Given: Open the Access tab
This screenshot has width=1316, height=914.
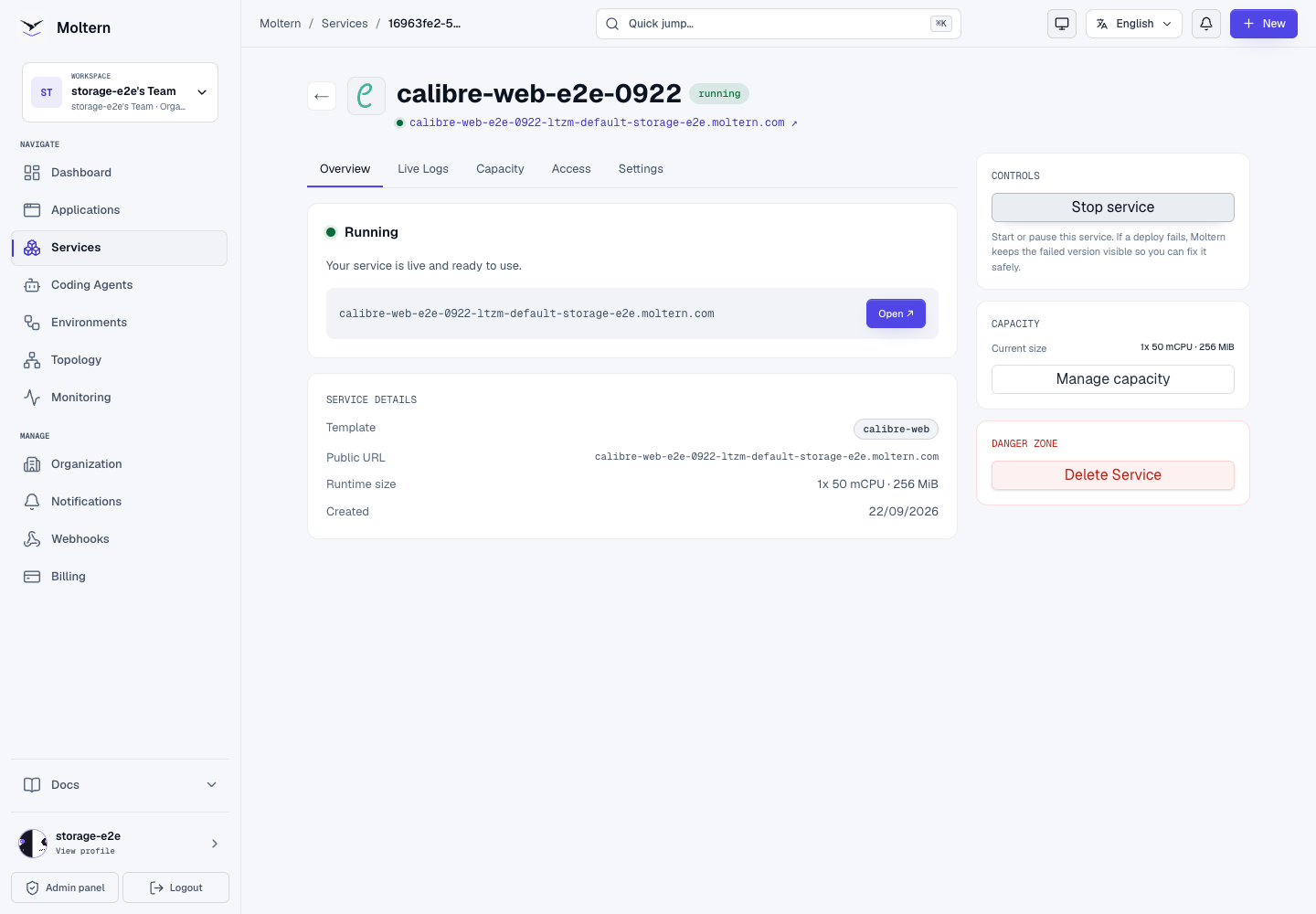Looking at the screenshot, I should pyautogui.click(x=571, y=169).
